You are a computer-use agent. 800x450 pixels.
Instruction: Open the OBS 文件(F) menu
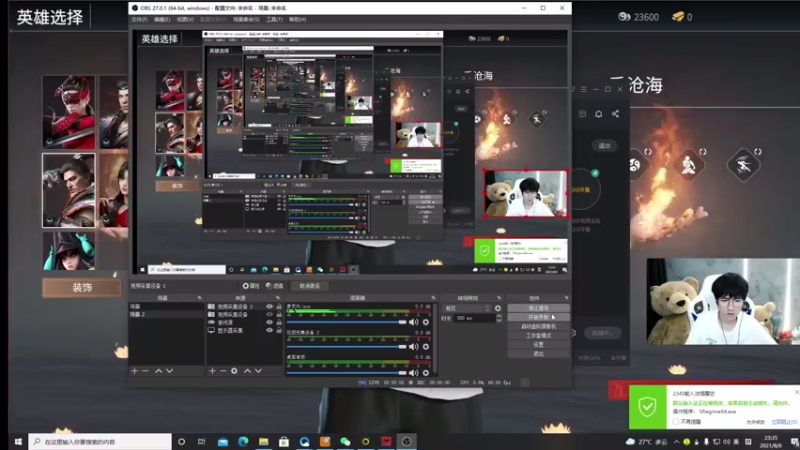click(x=139, y=19)
